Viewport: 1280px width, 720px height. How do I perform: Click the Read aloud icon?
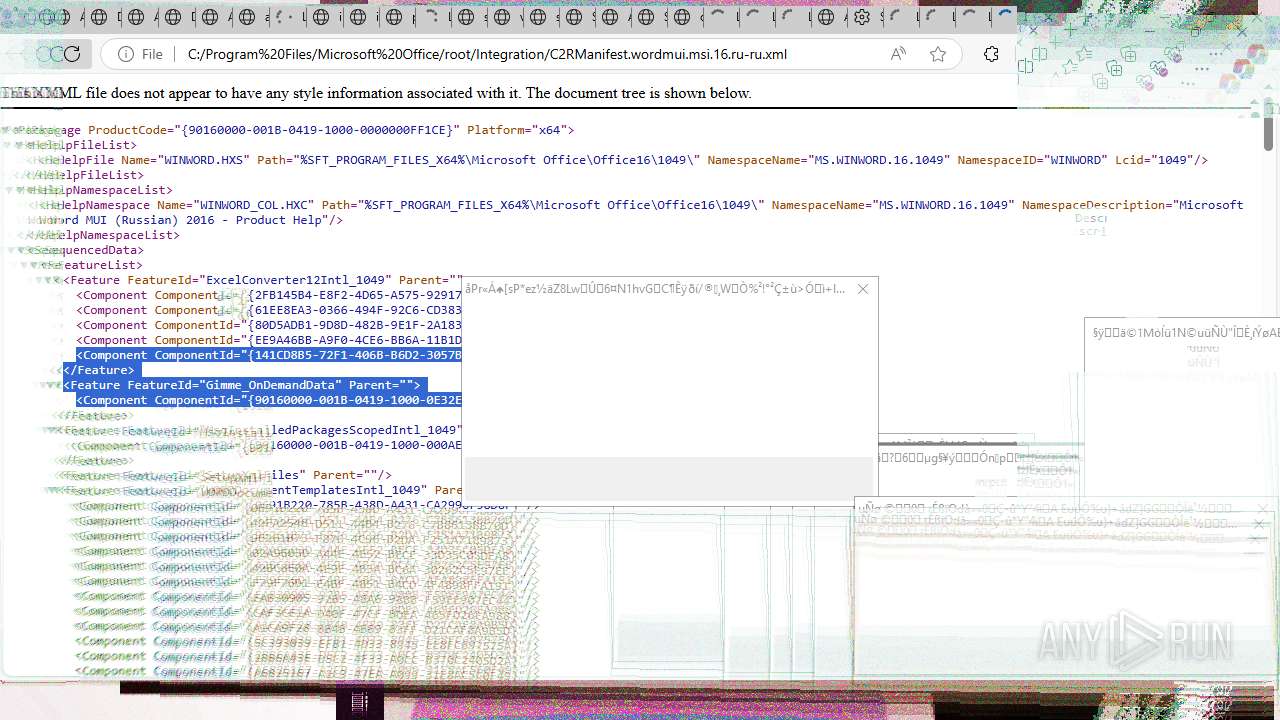point(898,54)
